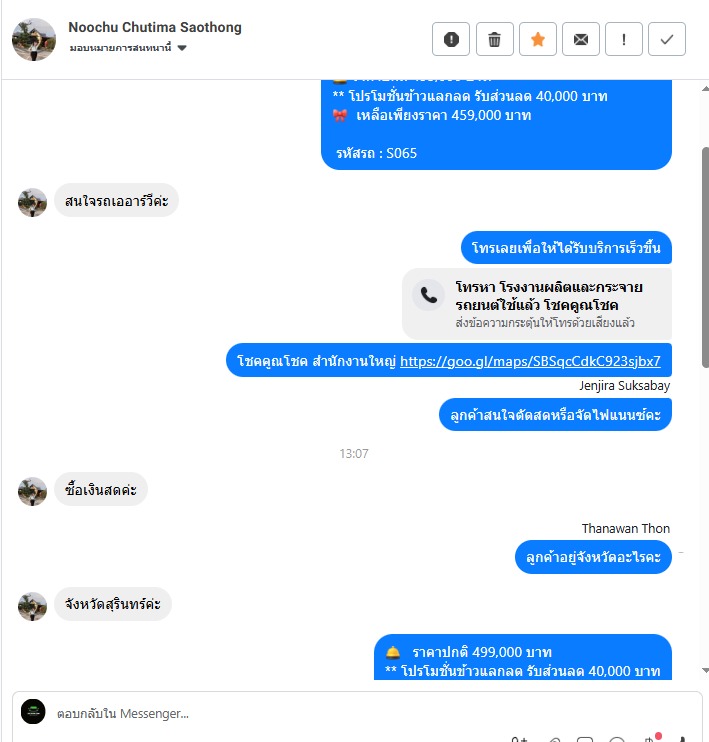Click scrollbar down arrow in chat pane
The height and width of the screenshot is (742, 709).
click(x=705, y=670)
